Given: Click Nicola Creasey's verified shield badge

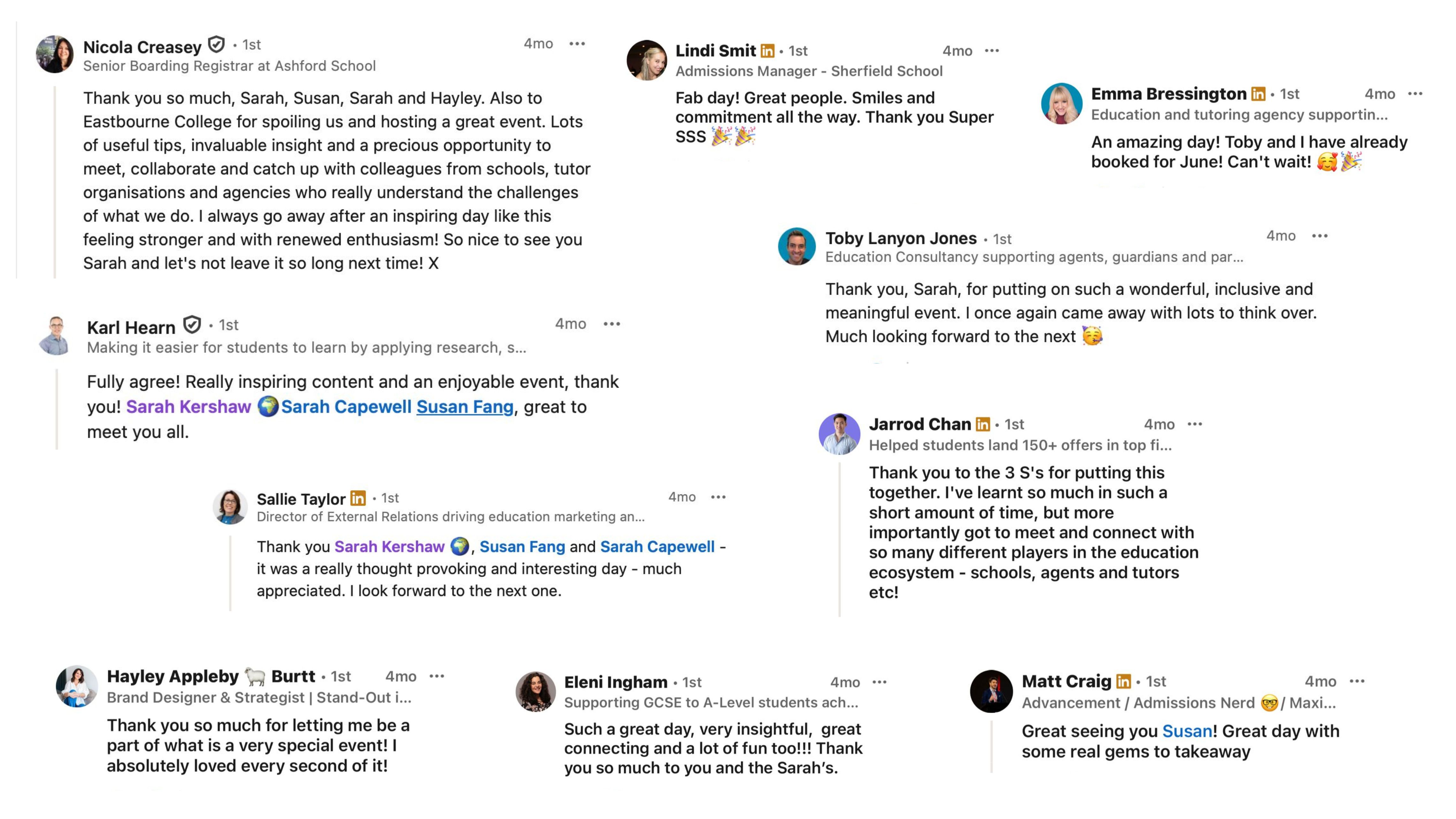Looking at the screenshot, I should (216, 44).
